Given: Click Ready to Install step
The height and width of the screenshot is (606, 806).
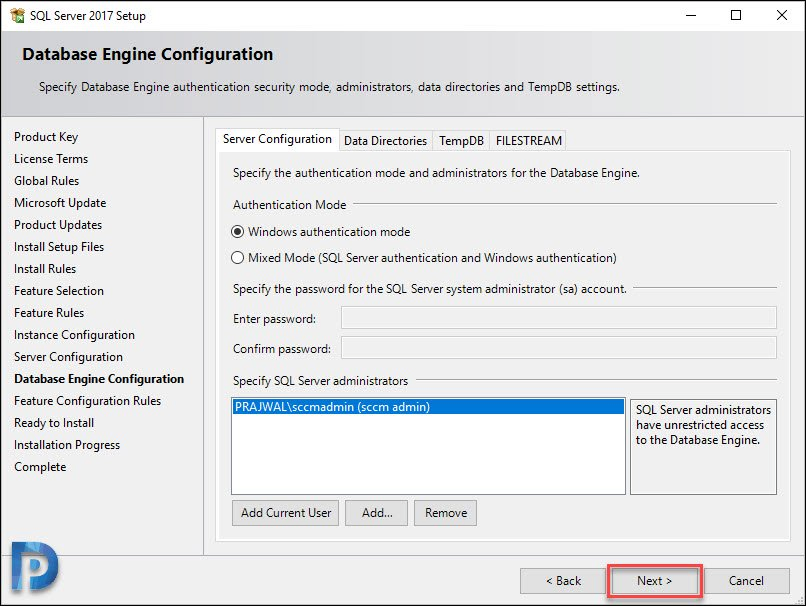Looking at the screenshot, I should pos(54,423).
